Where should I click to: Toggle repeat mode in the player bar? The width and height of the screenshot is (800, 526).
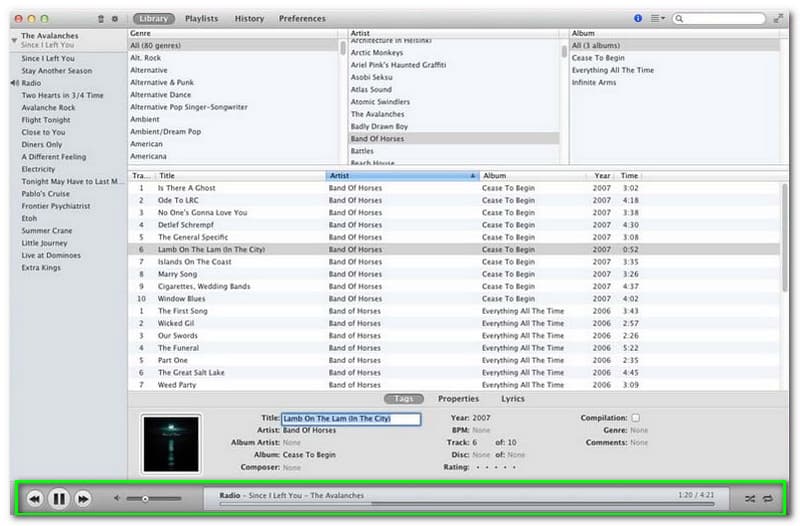pyautogui.click(x=770, y=498)
